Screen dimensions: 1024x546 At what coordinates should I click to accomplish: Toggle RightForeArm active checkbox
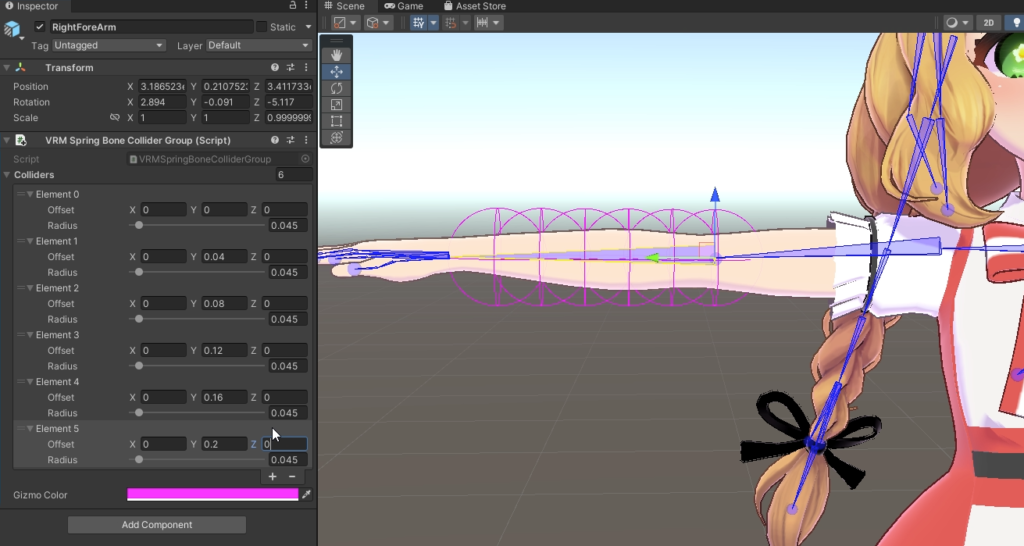tap(40, 27)
